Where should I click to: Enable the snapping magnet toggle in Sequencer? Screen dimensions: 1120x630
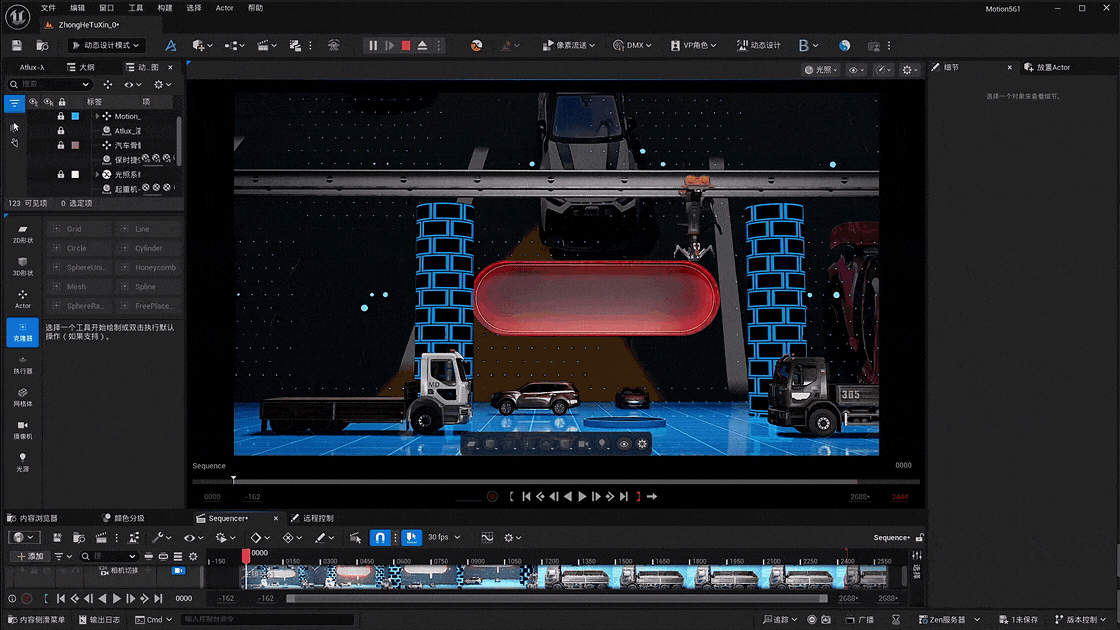379,537
